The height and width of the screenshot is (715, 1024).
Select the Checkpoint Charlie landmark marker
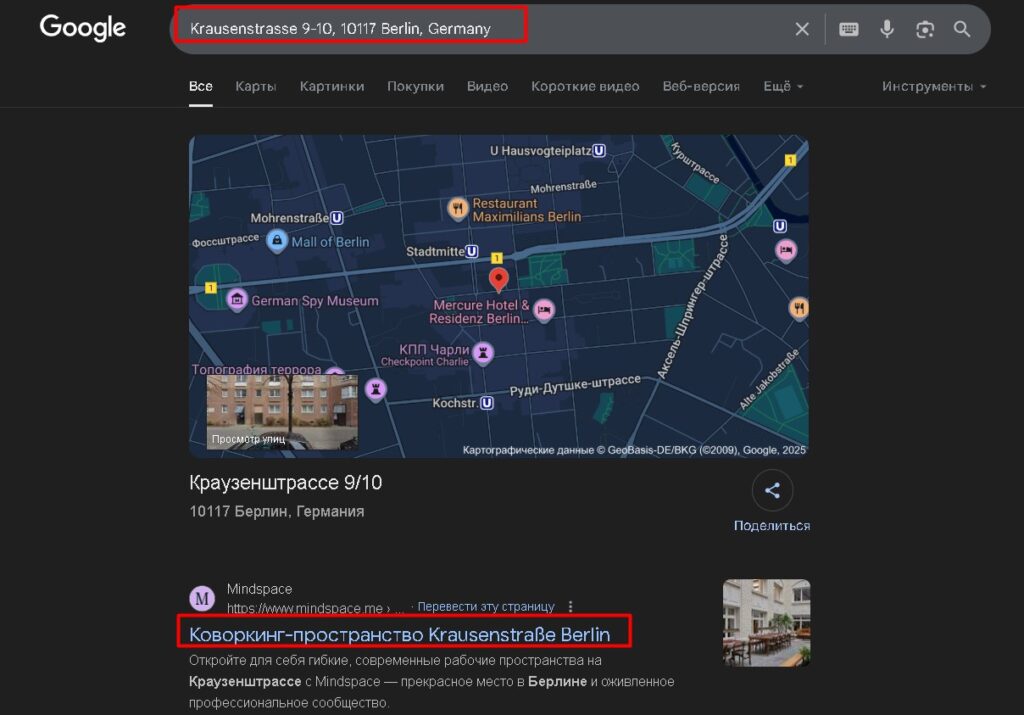pos(483,353)
